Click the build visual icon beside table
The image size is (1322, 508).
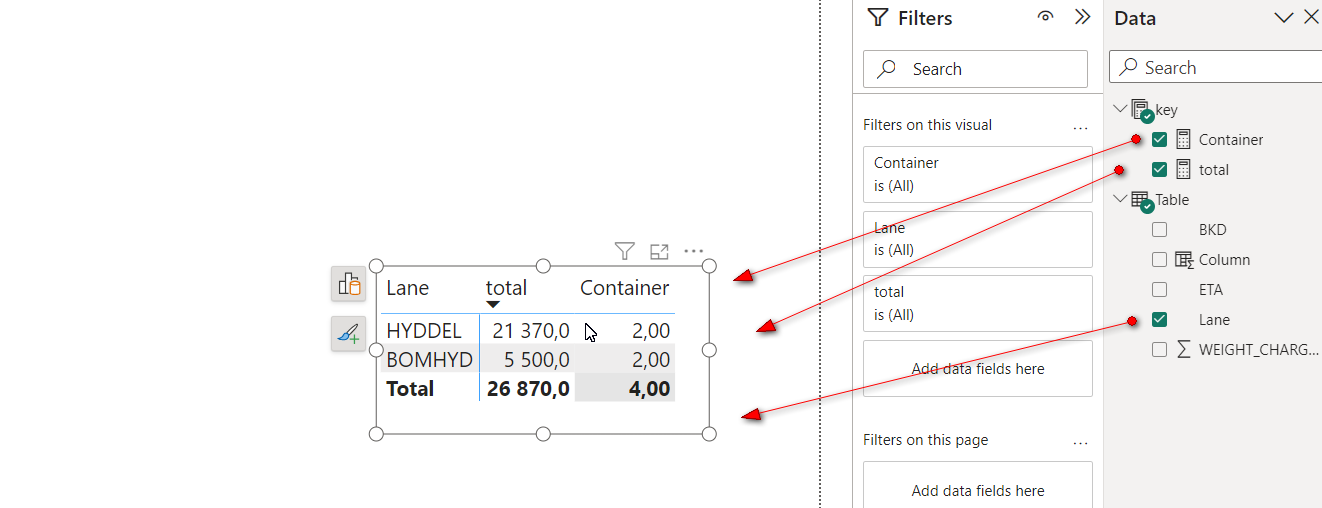[x=348, y=284]
